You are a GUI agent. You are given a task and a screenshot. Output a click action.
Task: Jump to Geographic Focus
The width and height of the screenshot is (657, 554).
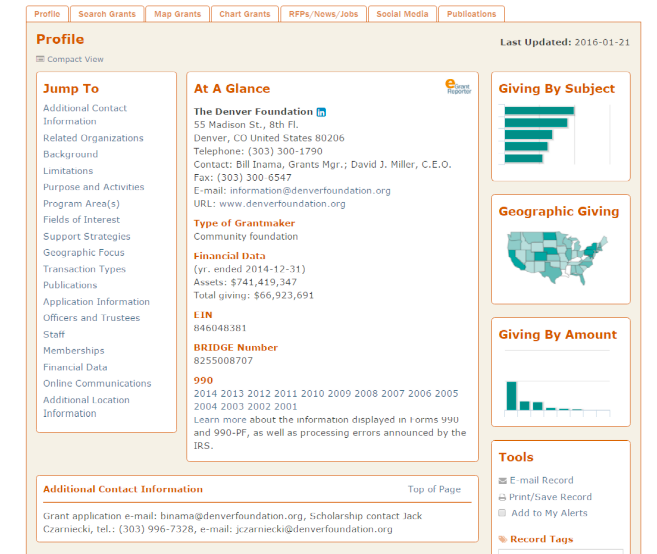84,253
